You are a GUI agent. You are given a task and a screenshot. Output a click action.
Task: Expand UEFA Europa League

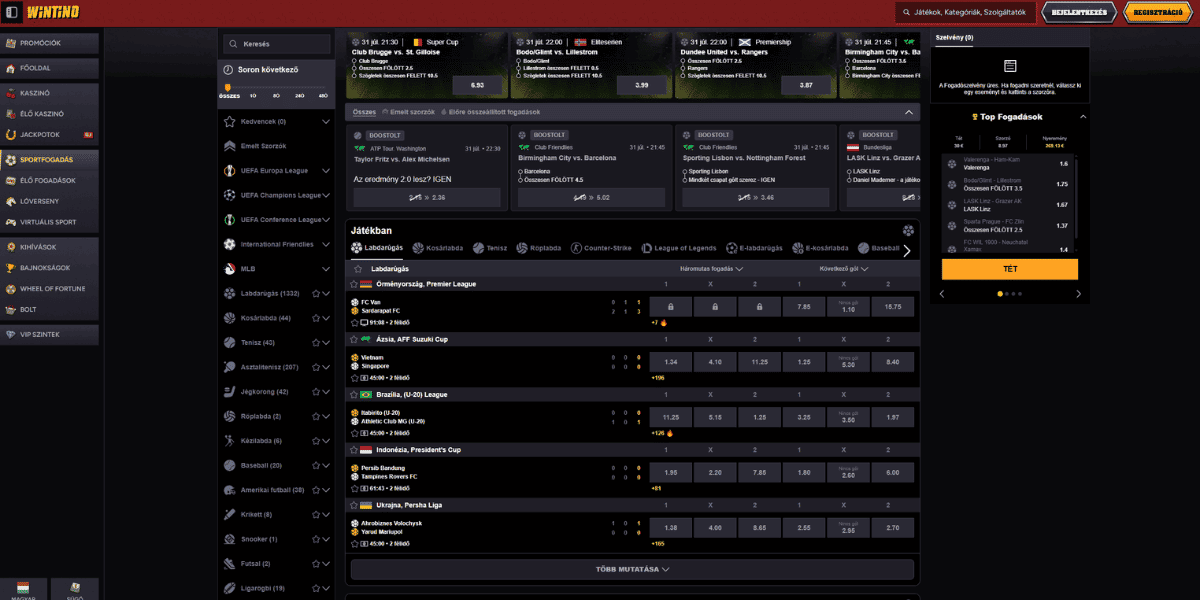click(x=326, y=171)
